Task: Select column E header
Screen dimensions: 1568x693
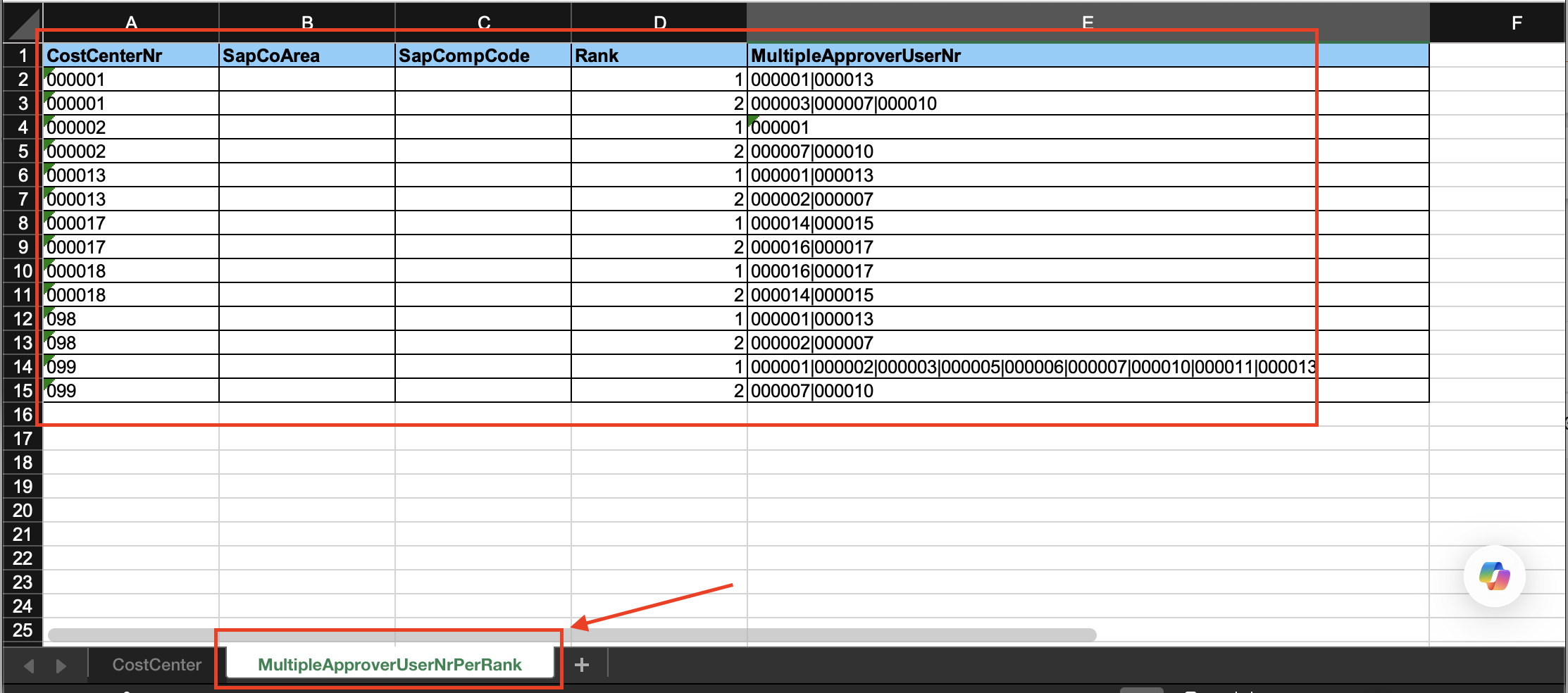Action: click(1088, 23)
